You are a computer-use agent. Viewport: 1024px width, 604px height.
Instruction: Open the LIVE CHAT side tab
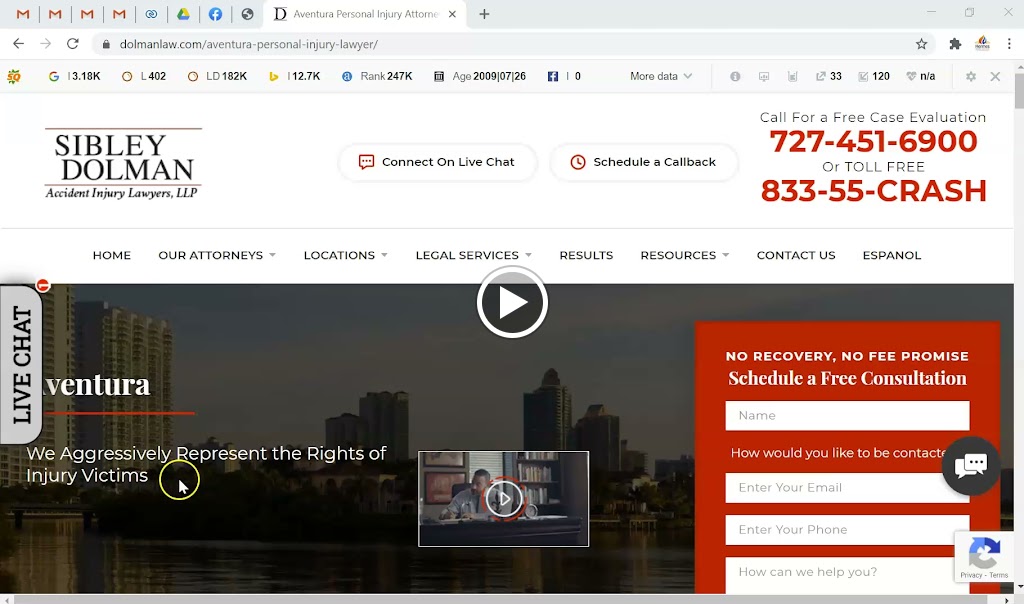[22, 364]
